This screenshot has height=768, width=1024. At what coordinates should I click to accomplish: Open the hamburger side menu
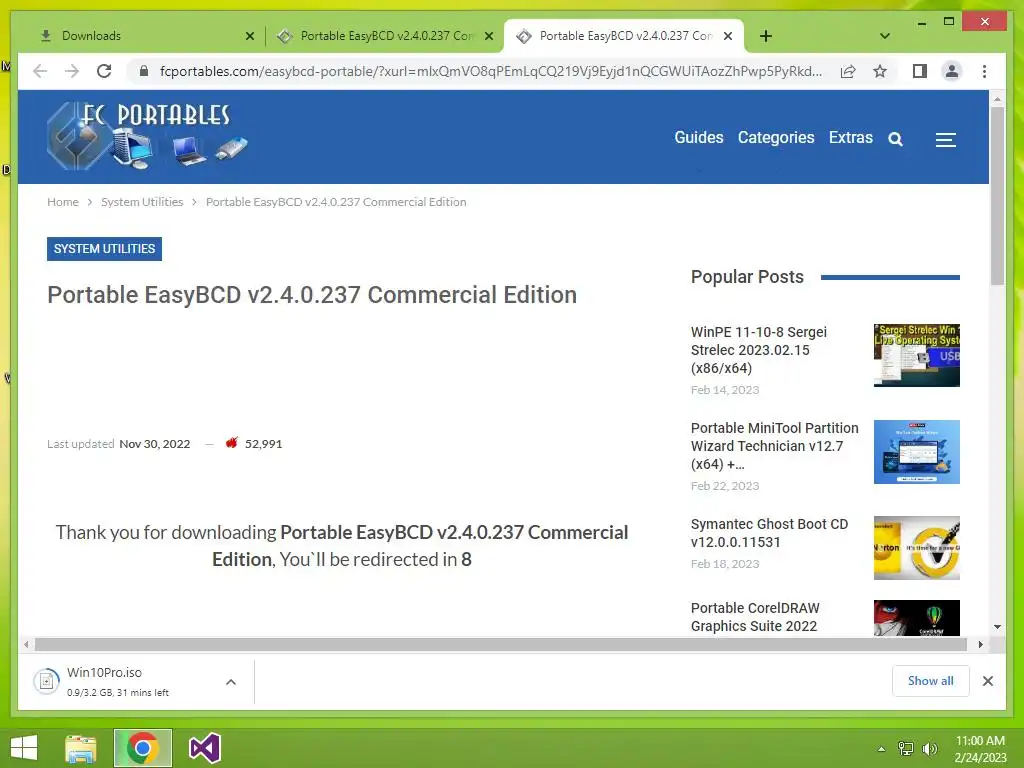945,140
